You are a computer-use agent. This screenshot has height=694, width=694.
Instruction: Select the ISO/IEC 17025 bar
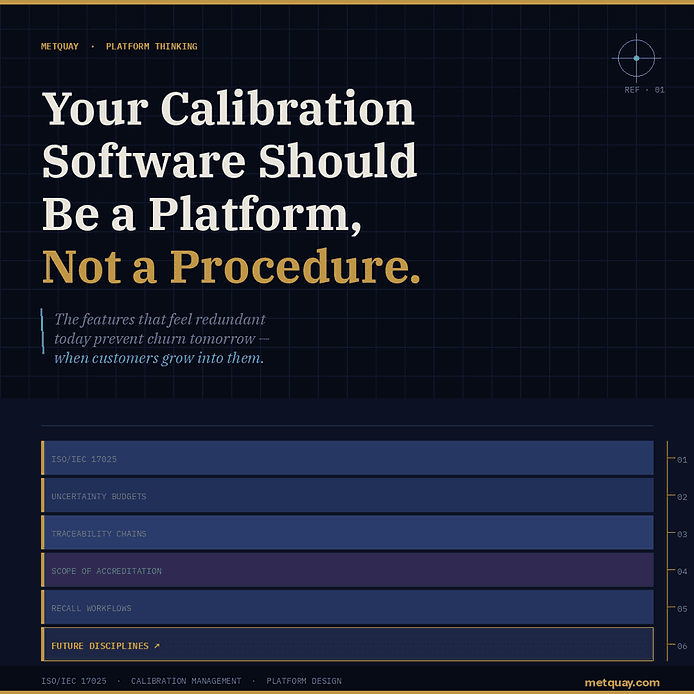tap(347, 458)
